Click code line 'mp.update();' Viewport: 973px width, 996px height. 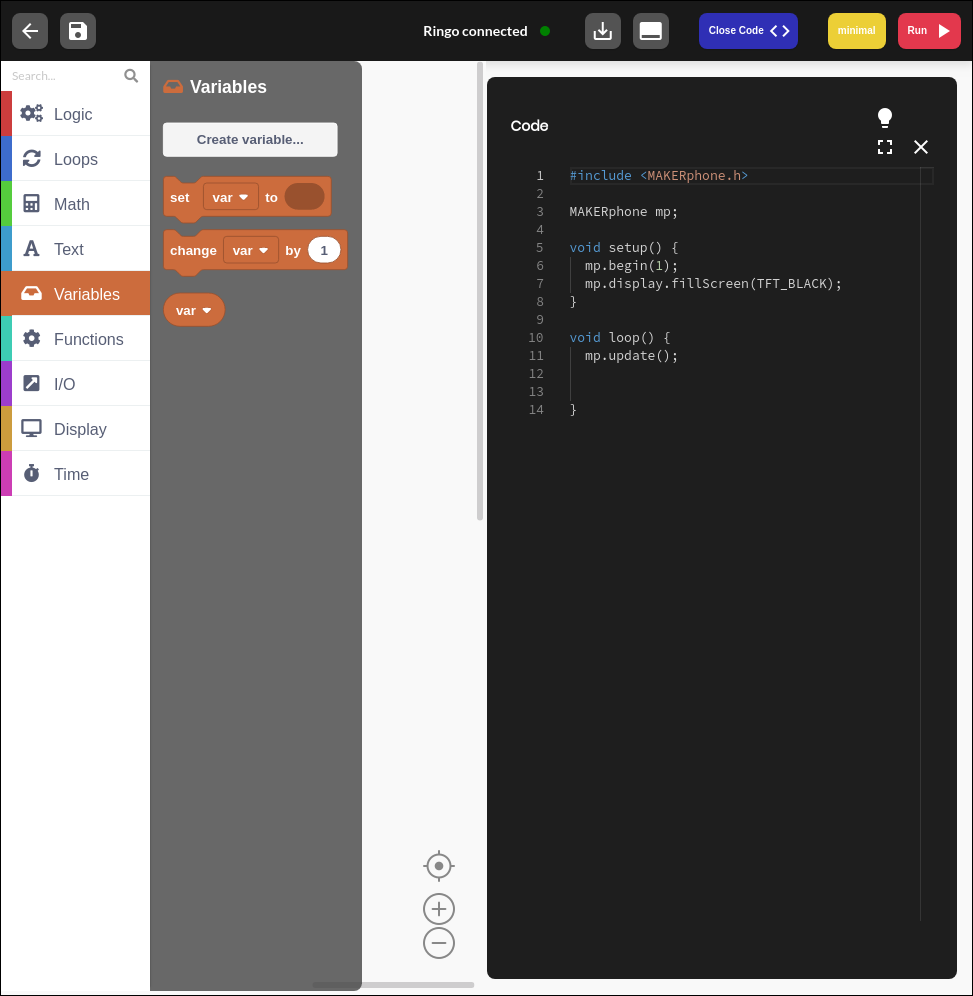coord(631,356)
